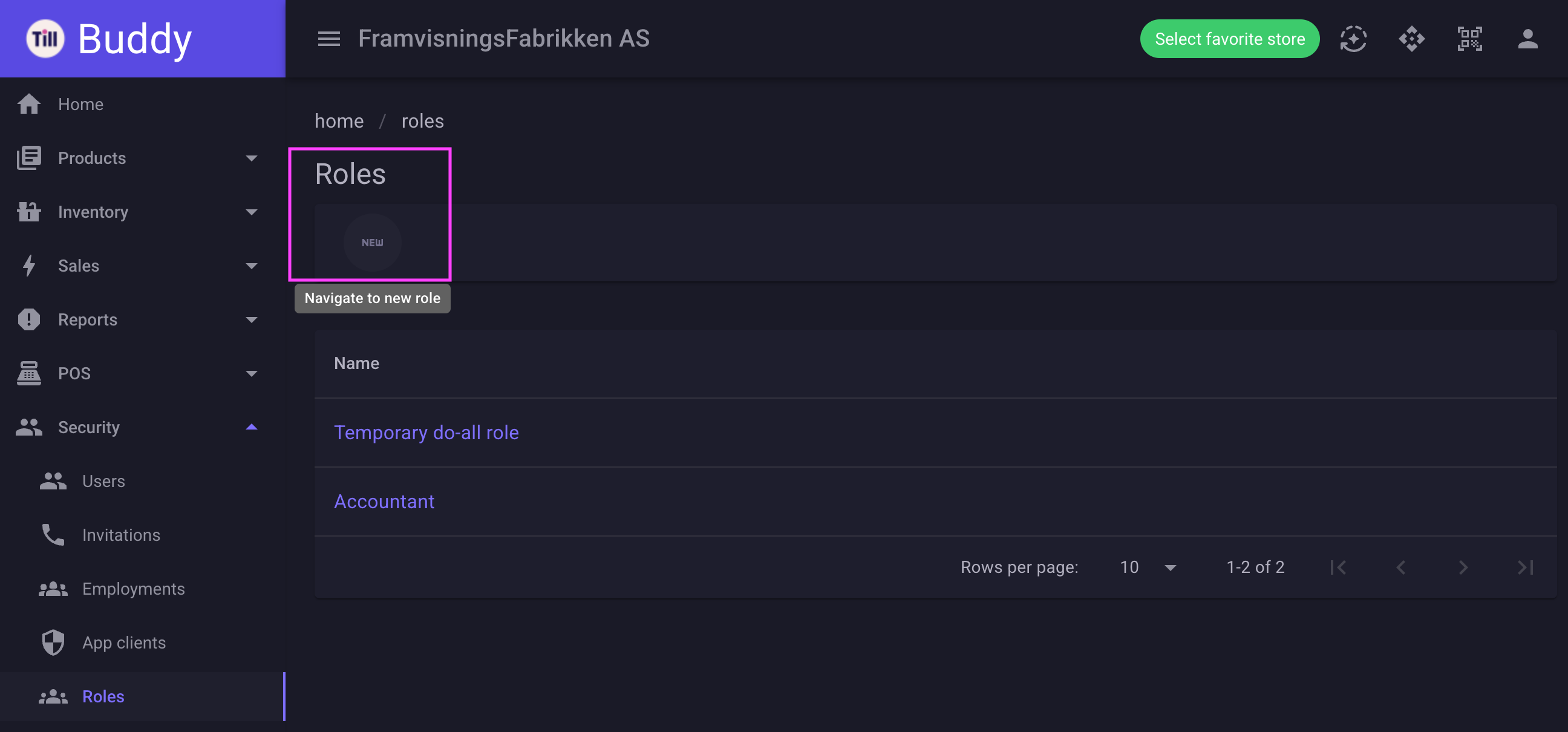Go to previous page of roles
This screenshot has width=1568, height=732.
pos(1400,567)
